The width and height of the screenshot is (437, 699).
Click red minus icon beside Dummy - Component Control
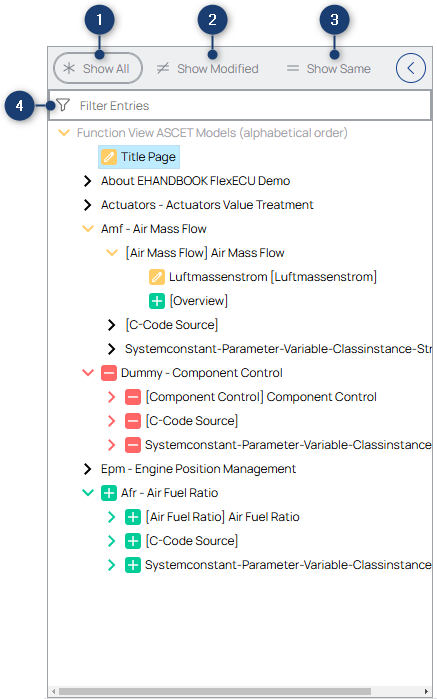point(108,373)
